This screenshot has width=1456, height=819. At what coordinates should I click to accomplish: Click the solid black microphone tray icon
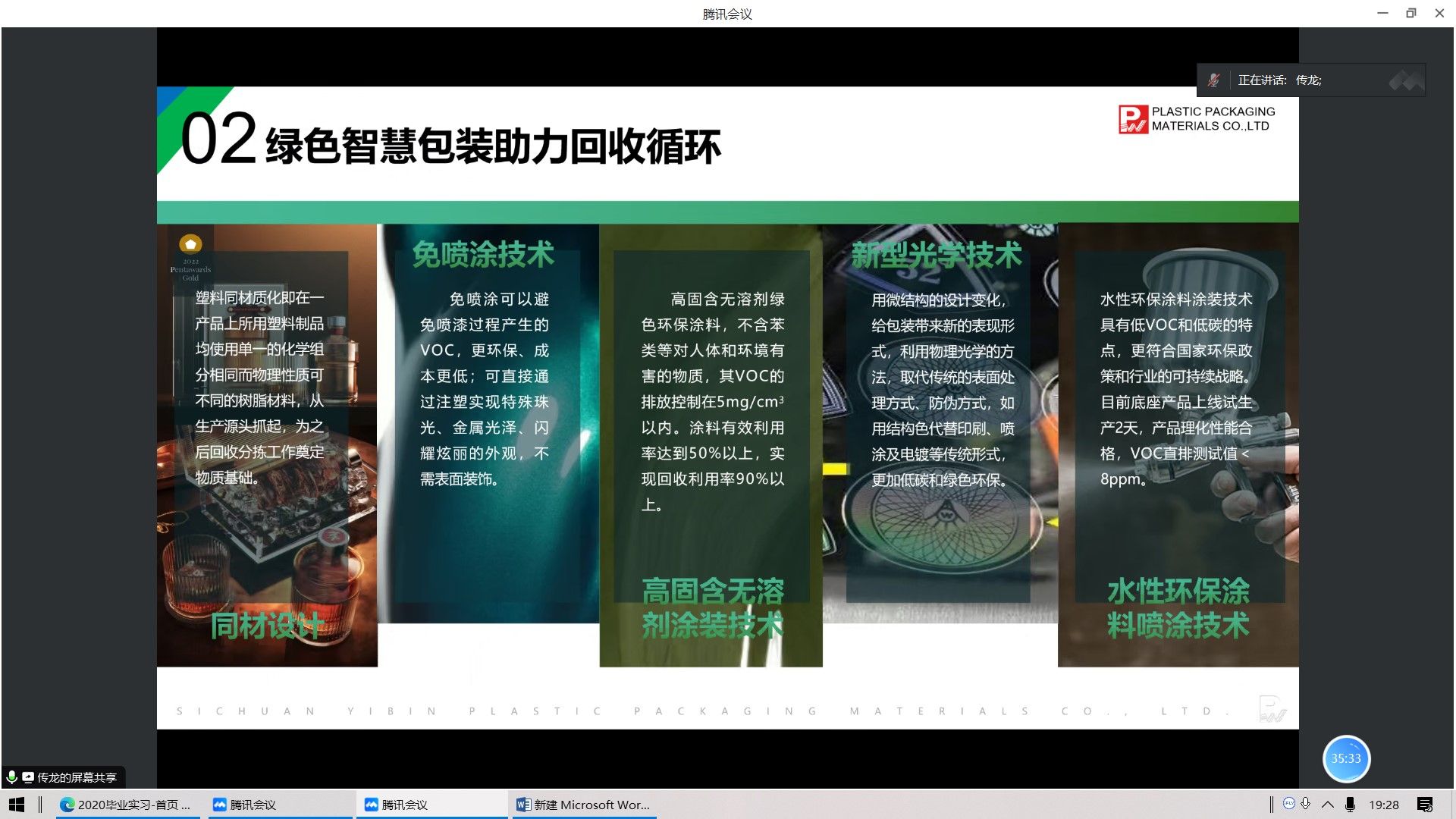point(1351,805)
